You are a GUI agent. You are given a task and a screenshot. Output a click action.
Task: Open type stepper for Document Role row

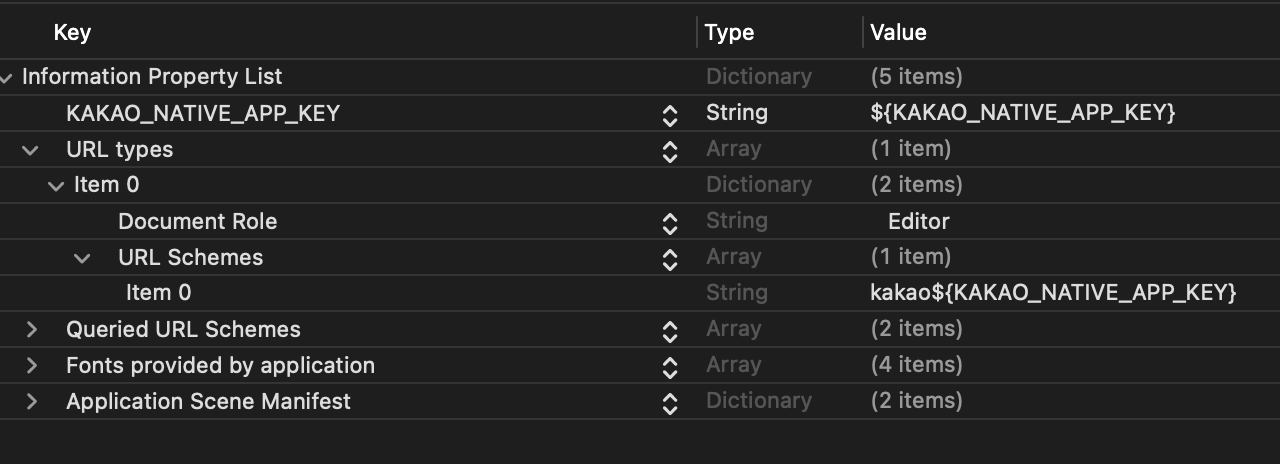pos(670,222)
